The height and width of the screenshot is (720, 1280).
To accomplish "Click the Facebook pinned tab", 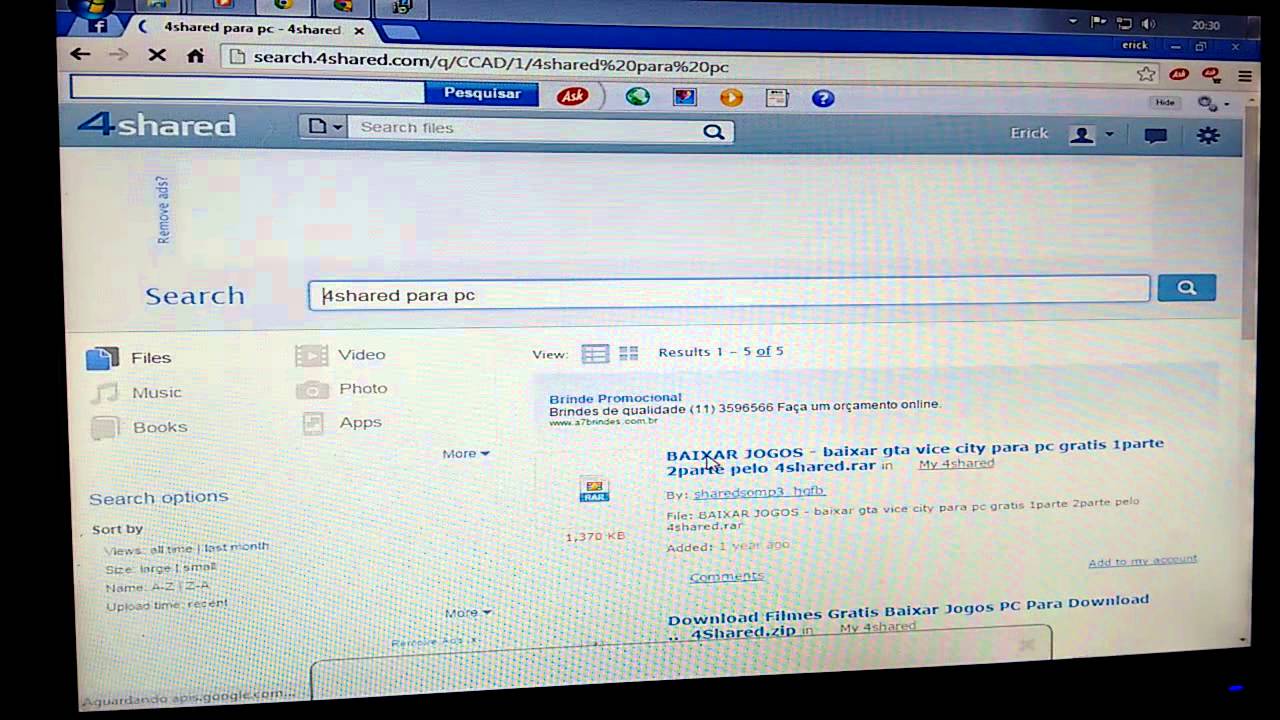I will pos(97,26).
